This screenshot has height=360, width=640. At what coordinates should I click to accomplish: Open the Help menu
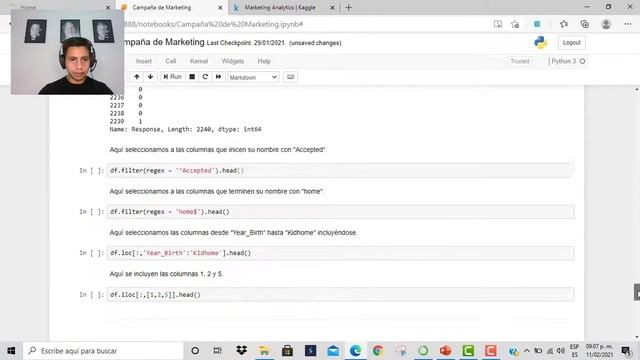(264, 61)
